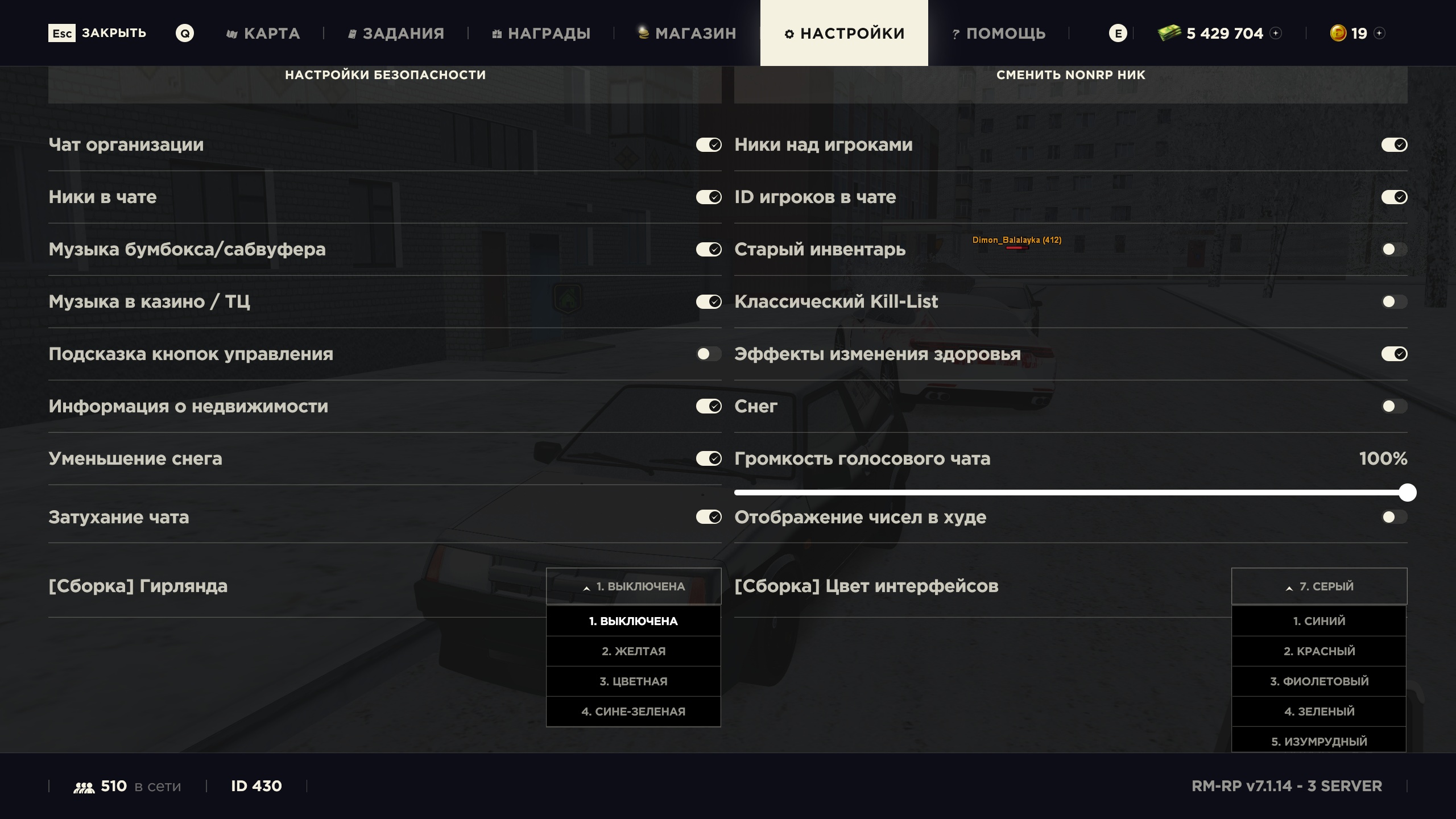This screenshot has width=1456, height=819.
Task: Click the plus icon beside gold coins
Action: pyautogui.click(x=1379, y=33)
